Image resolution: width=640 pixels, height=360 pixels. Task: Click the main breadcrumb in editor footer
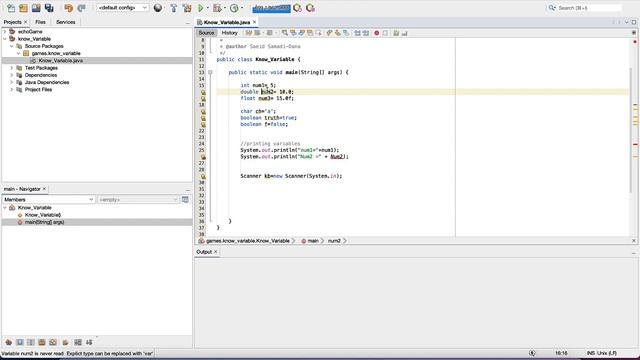click(313, 241)
